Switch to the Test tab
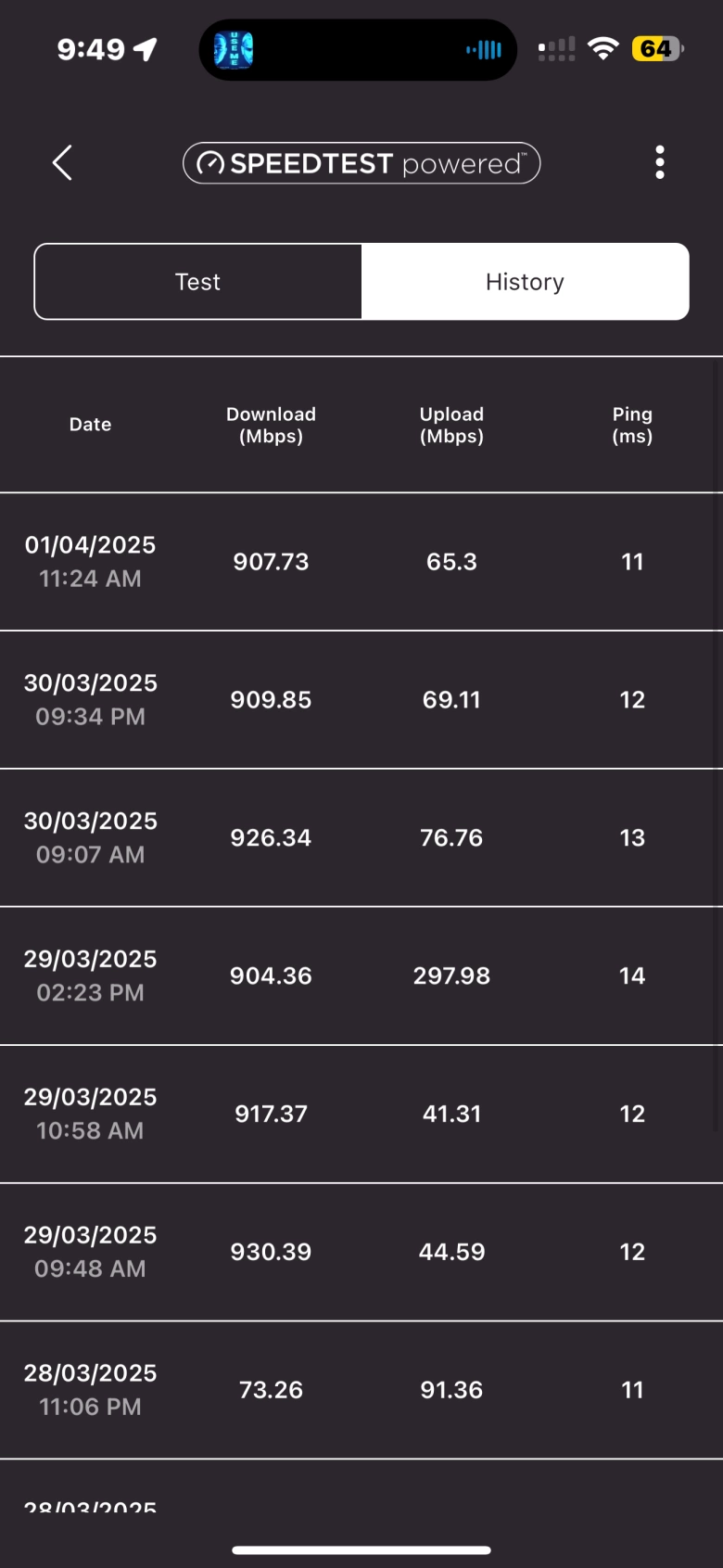 198,282
